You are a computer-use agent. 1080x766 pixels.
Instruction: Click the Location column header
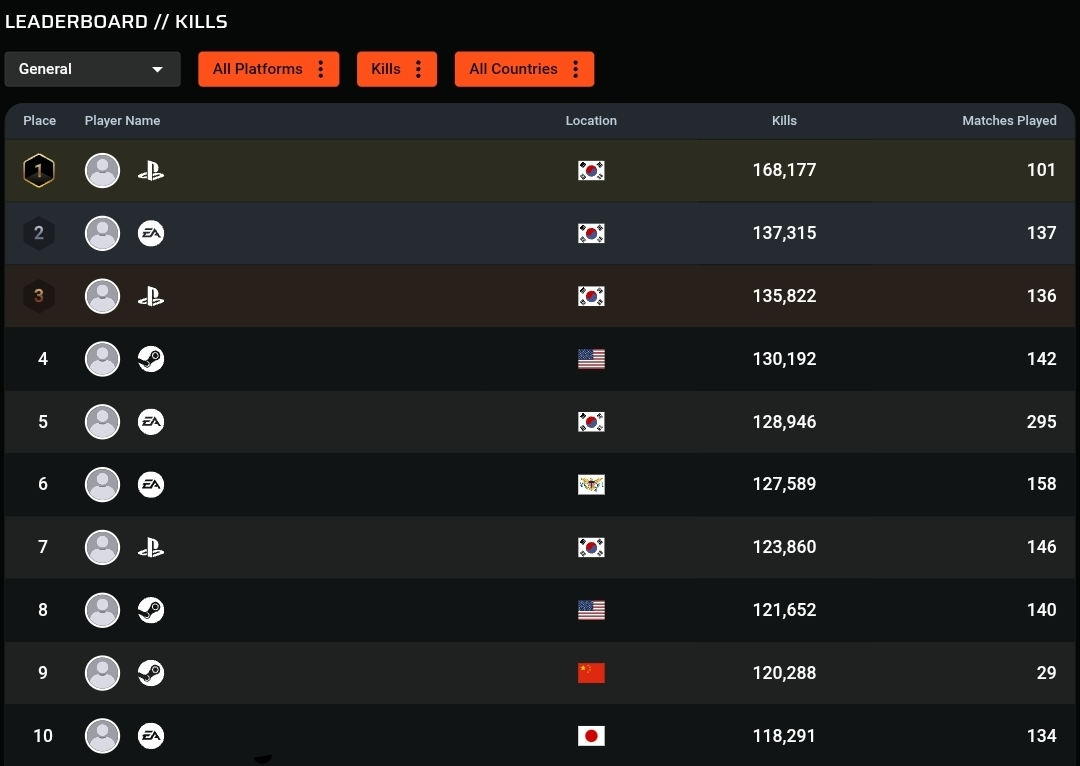click(591, 121)
